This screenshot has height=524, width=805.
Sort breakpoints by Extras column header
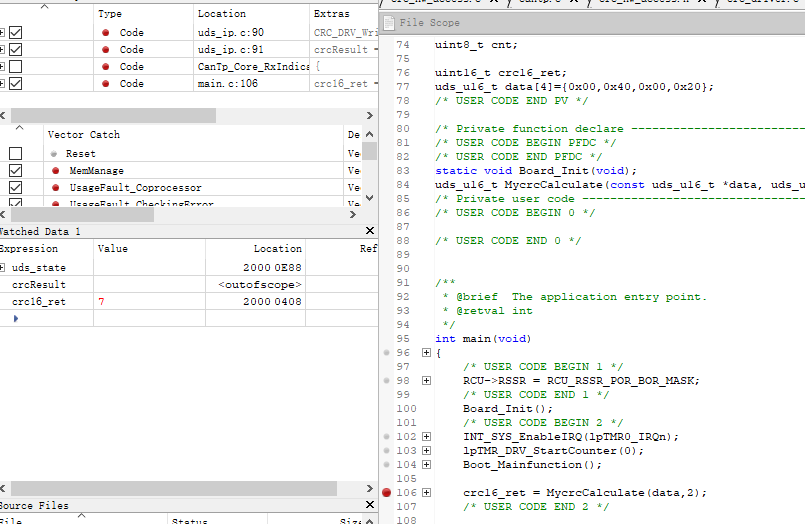tap(343, 13)
